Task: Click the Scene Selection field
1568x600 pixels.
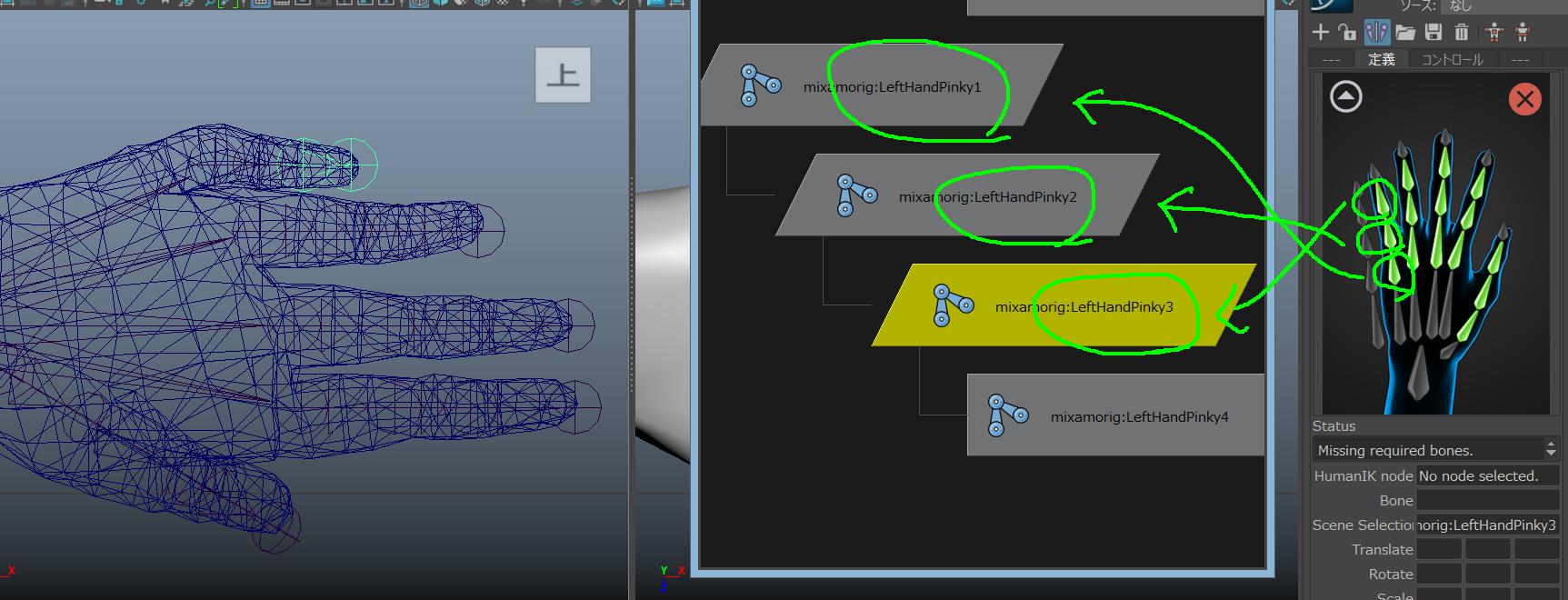Action: tap(1487, 525)
